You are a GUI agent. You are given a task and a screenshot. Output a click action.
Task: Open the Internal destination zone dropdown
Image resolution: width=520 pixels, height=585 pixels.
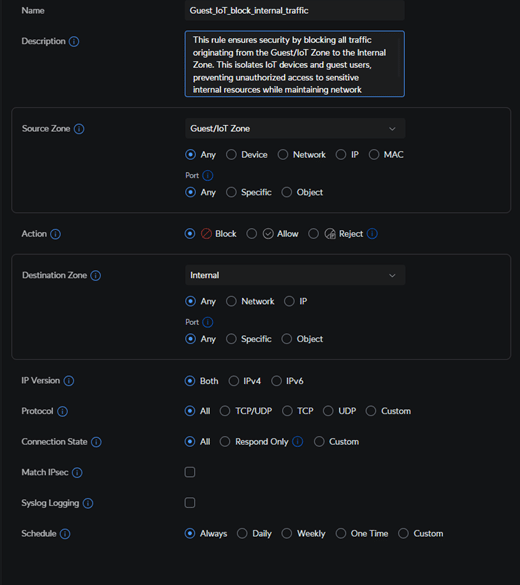coord(295,275)
